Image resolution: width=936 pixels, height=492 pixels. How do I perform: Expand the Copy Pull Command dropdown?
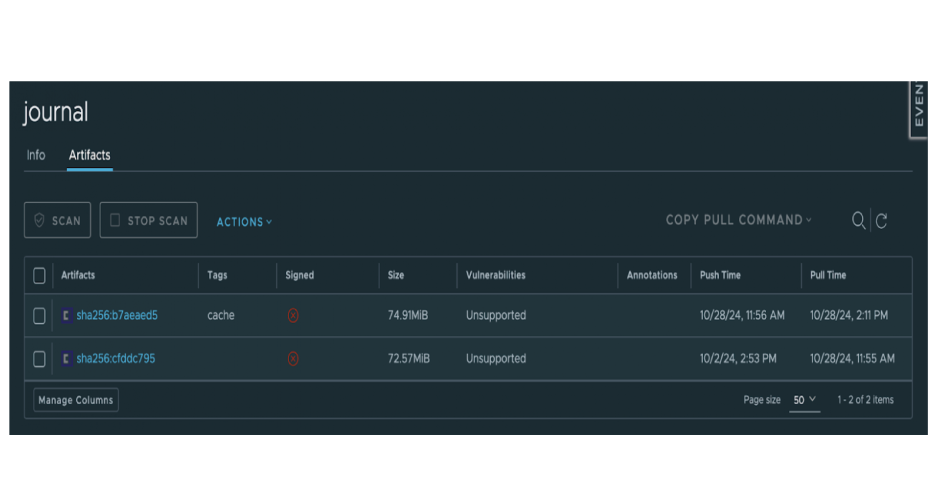click(x=738, y=220)
